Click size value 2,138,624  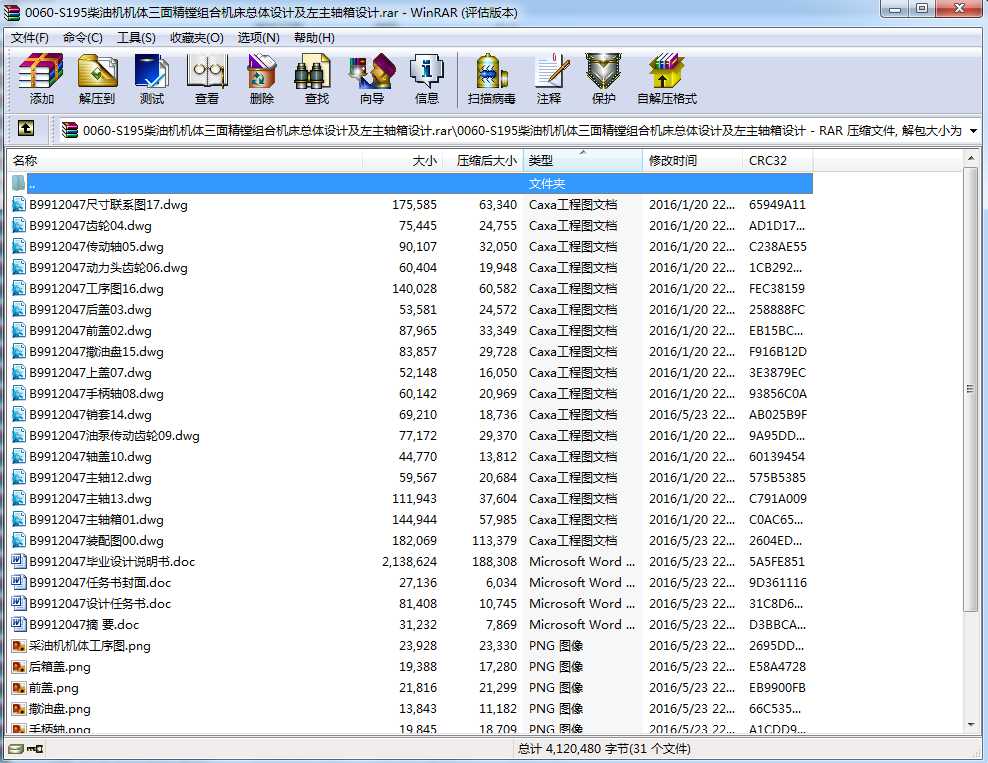click(x=409, y=561)
